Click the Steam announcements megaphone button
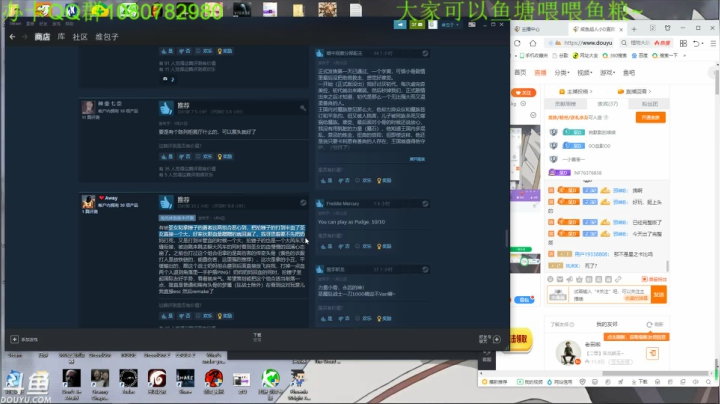 pyautogui.click(x=400, y=24)
